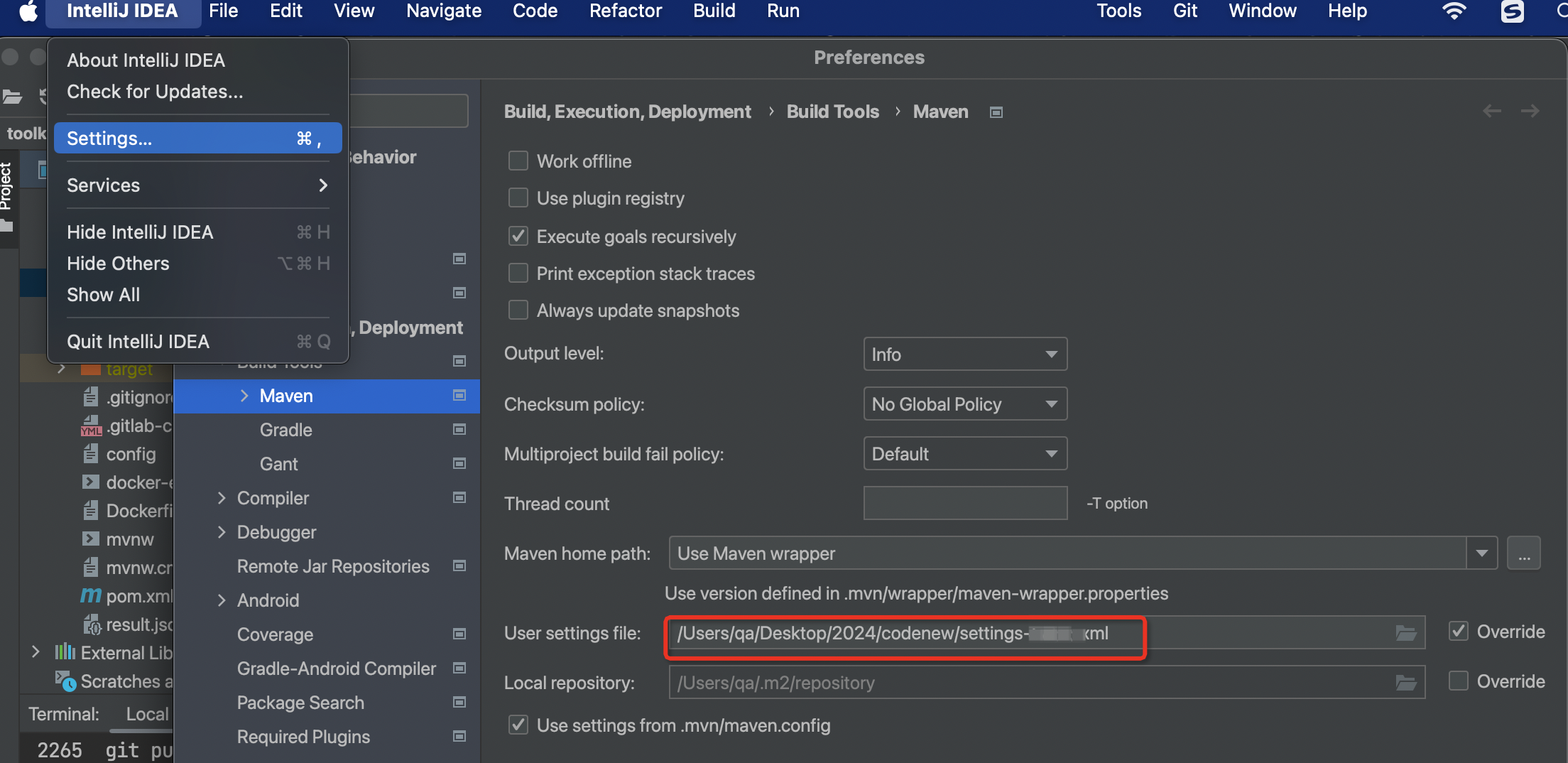1568x763 pixels.
Task: Expand the Android settings node
Action: coord(222,600)
